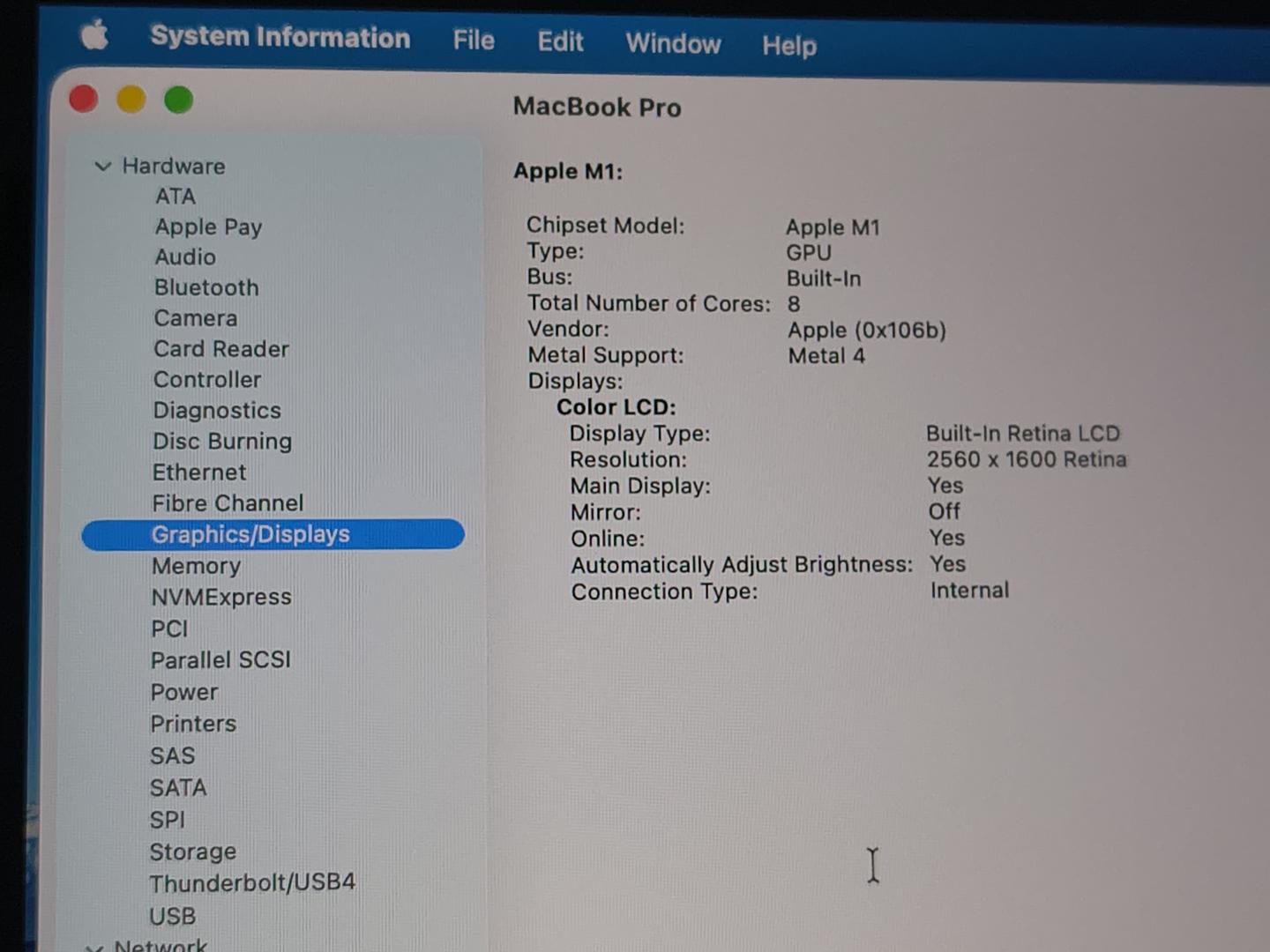Minimize the MacBook Pro window
1270x952 pixels.
pos(131,100)
